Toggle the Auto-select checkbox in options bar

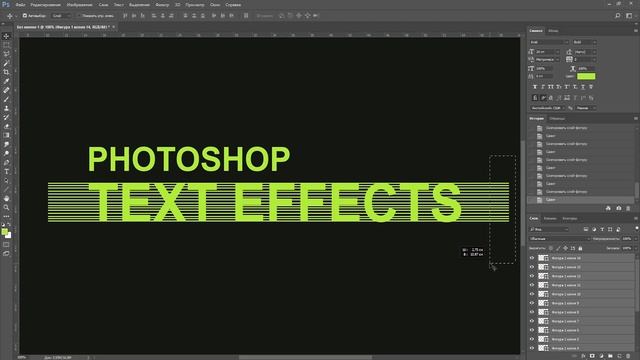tap(24, 16)
